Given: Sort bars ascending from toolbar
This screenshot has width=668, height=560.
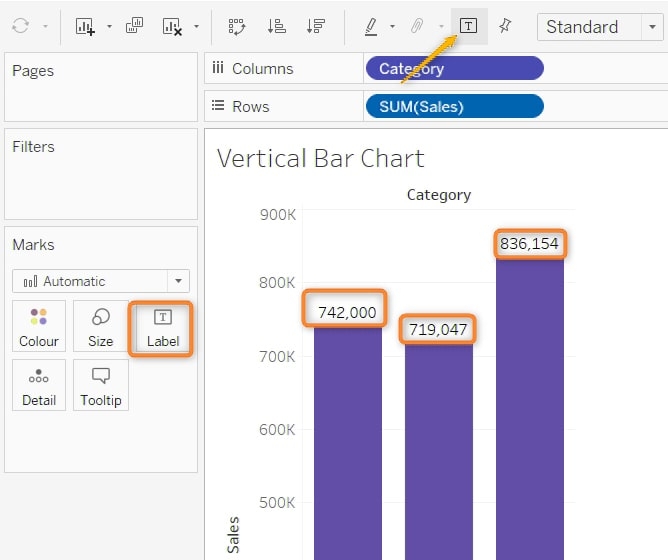Looking at the screenshot, I should pyautogui.click(x=277, y=26).
